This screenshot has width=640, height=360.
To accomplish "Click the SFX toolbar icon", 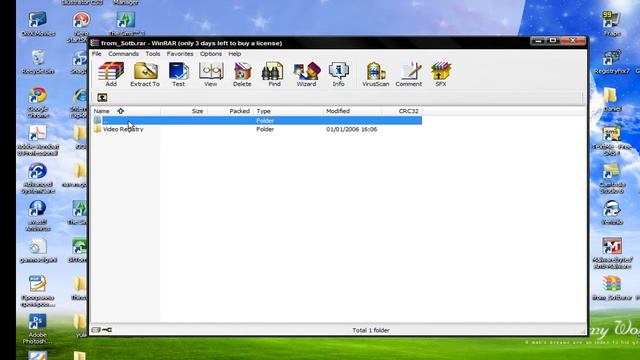I will (x=441, y=74).
